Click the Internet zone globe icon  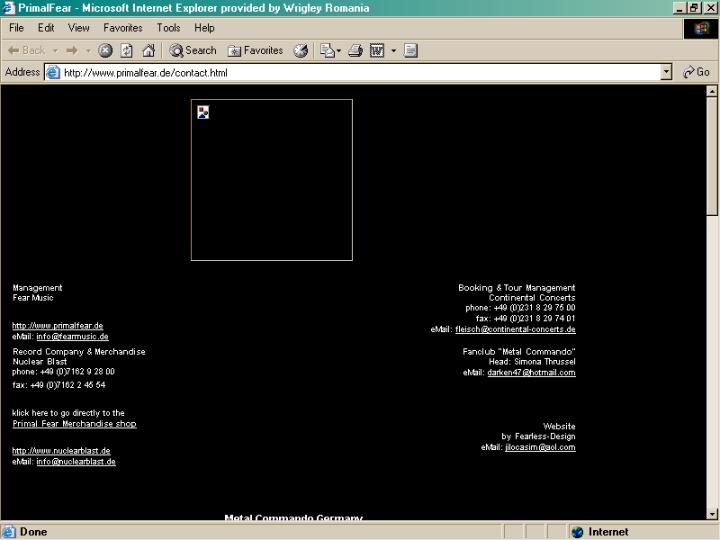[577, 532]
